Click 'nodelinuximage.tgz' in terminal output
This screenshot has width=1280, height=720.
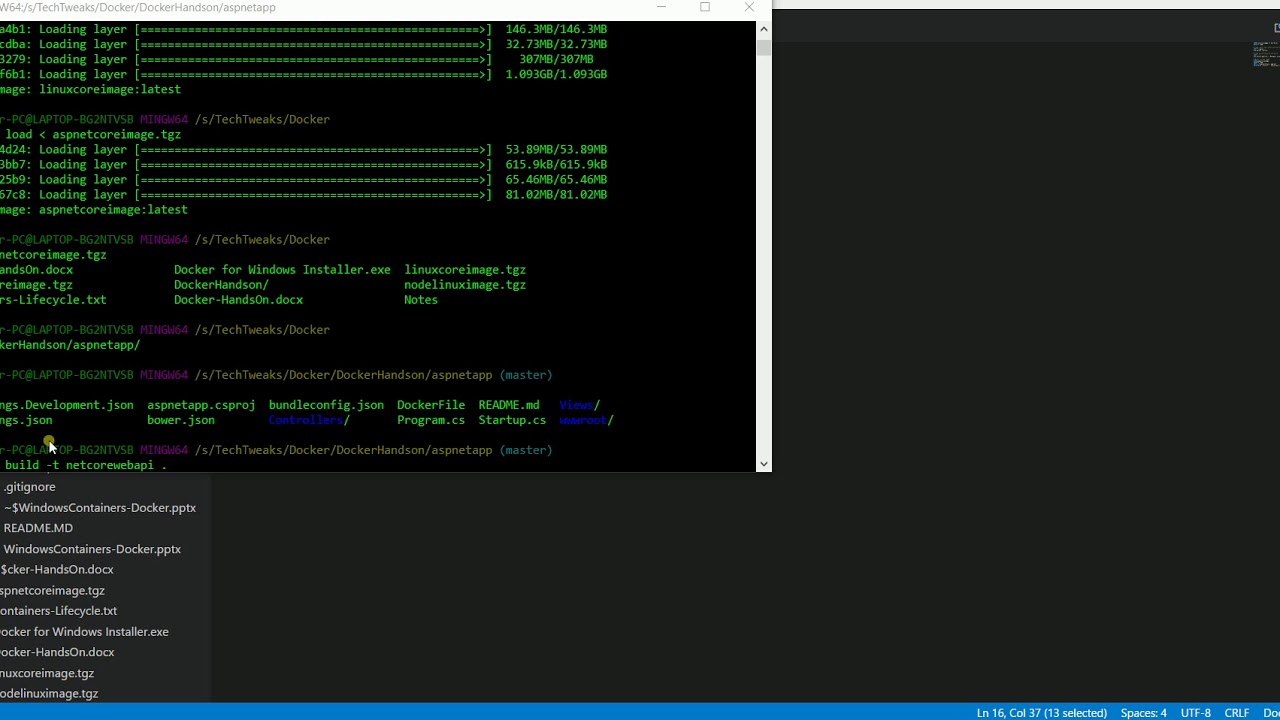pyautogui.click(x=465, y=285)
